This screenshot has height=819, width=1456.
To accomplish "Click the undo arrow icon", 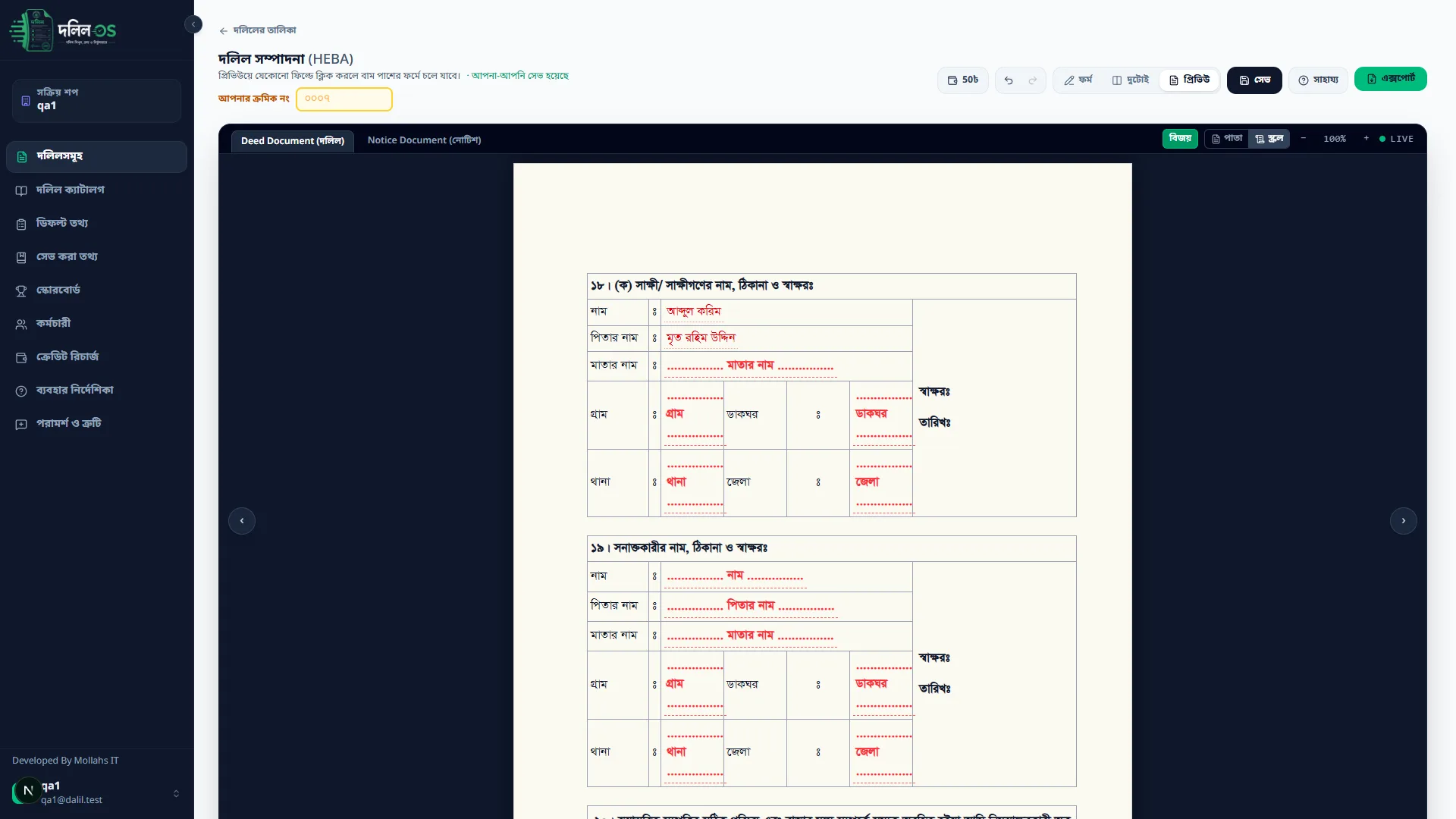I will tap(1009, 80).
